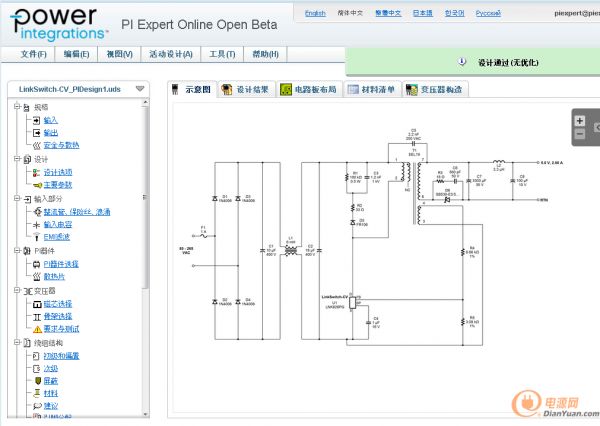Select the U1 LinkSwitch-CV chip in the schematic
The width and height of the screenshot is (600, 426).
coord(352,302)
